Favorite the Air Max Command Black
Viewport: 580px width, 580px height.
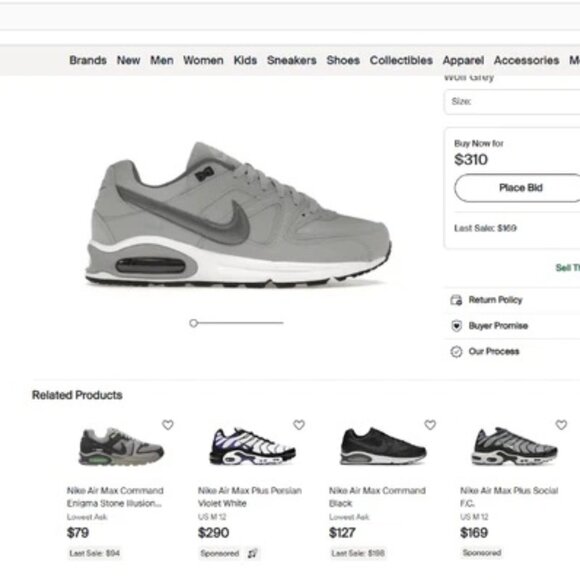[x=430, y=425]
